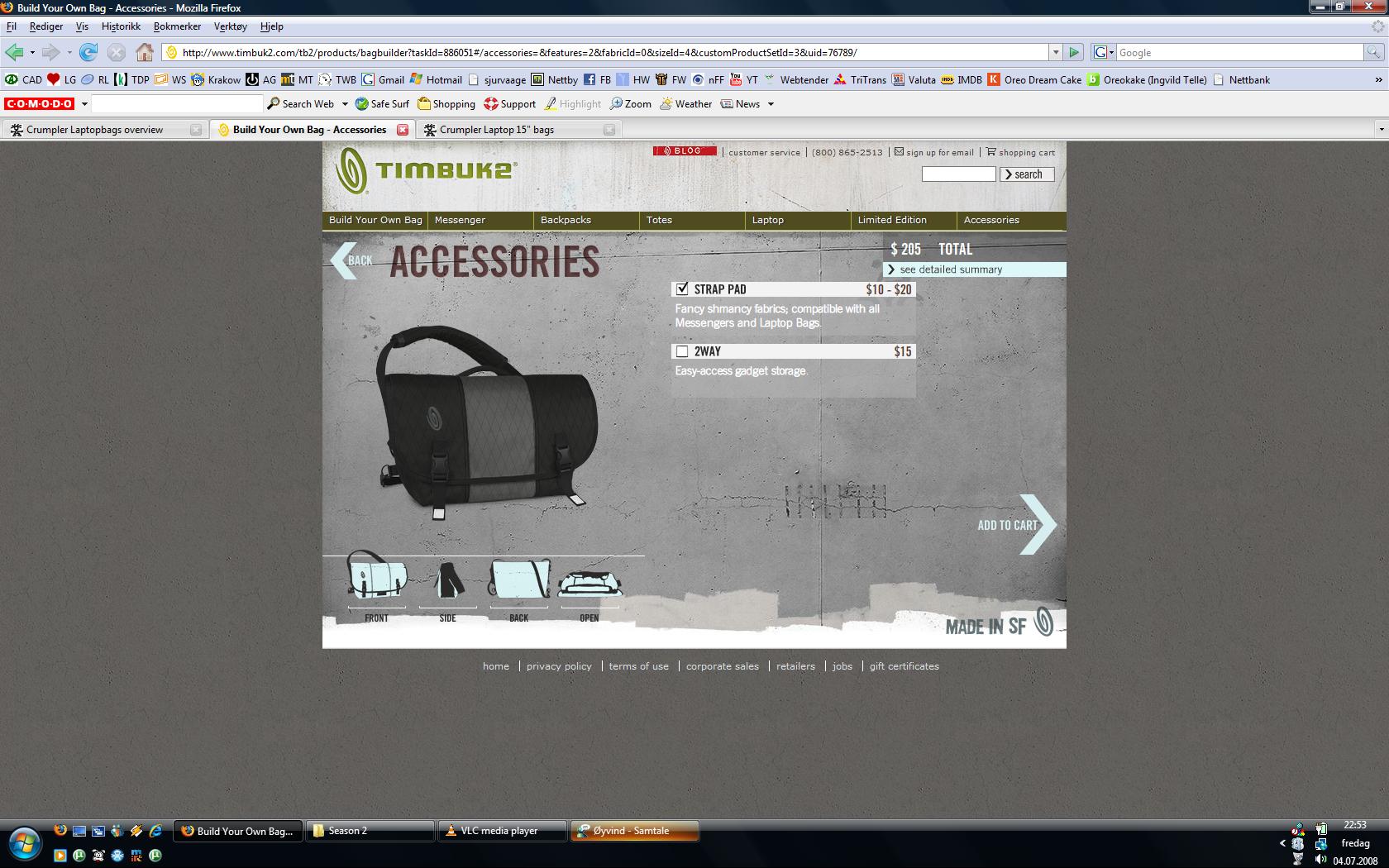This screenshot has height=868, width=1389.
Task: Open VLC media player from taskbar
Action: pos(503,831)
